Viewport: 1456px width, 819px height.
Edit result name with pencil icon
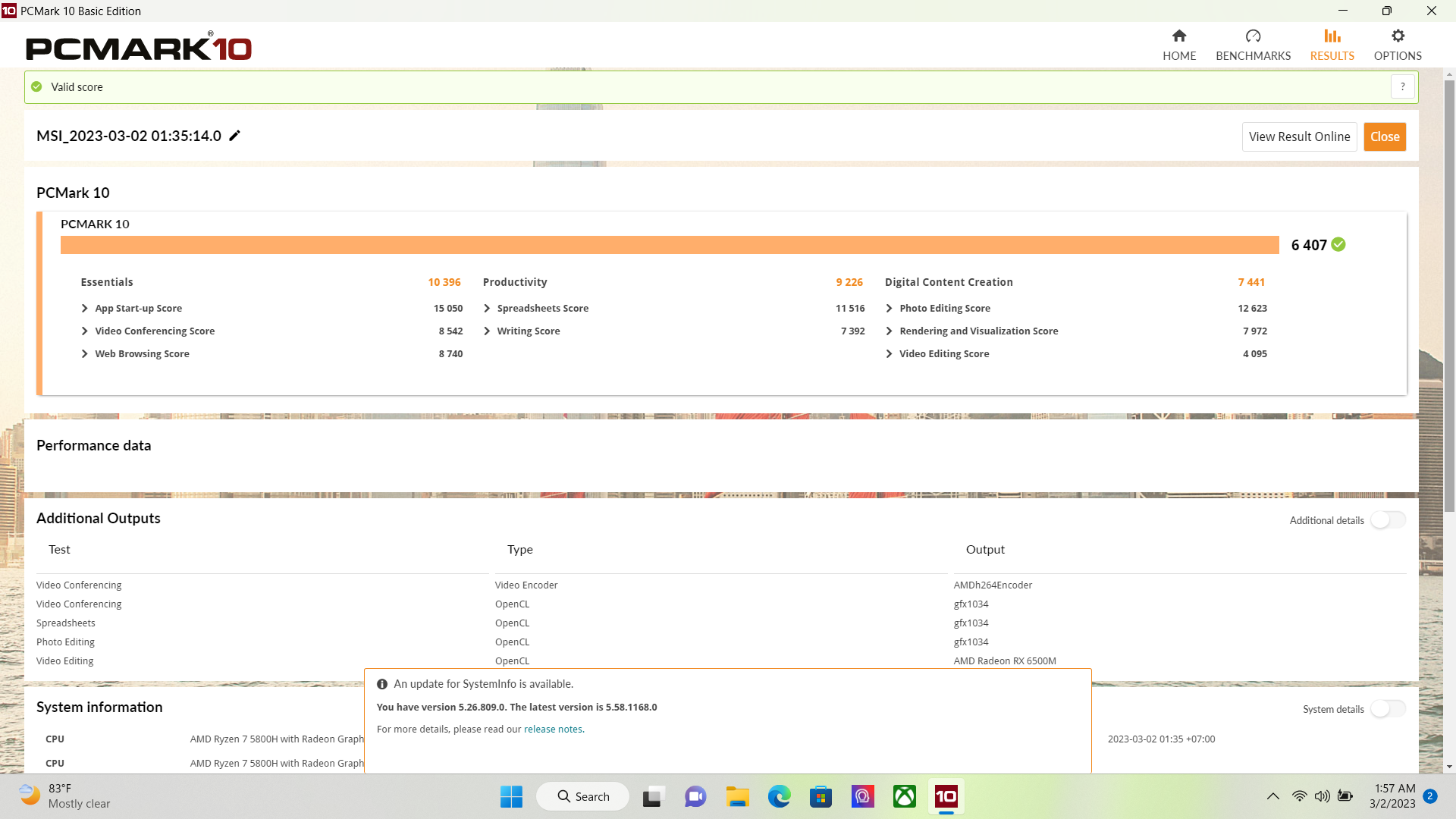pos(235,136)
